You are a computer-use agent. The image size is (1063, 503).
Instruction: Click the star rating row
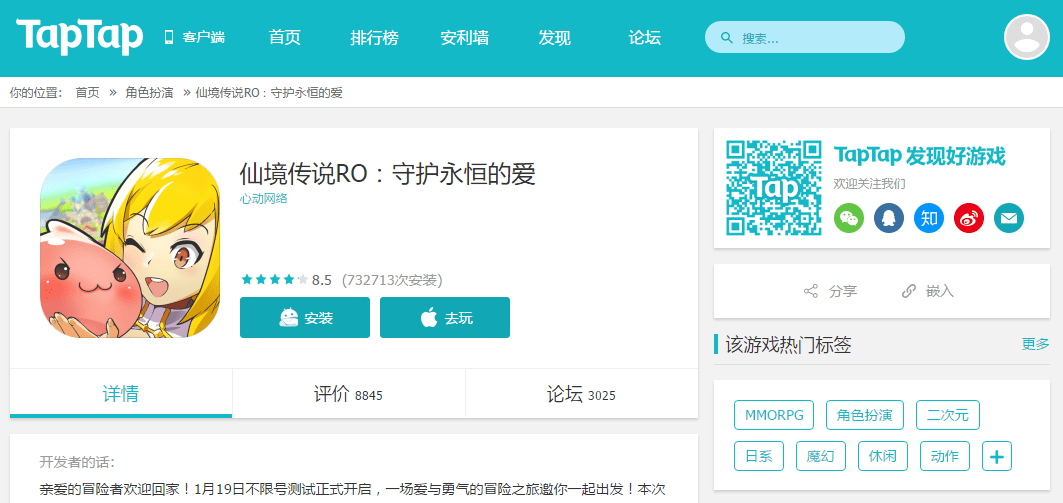coord(275,279)
